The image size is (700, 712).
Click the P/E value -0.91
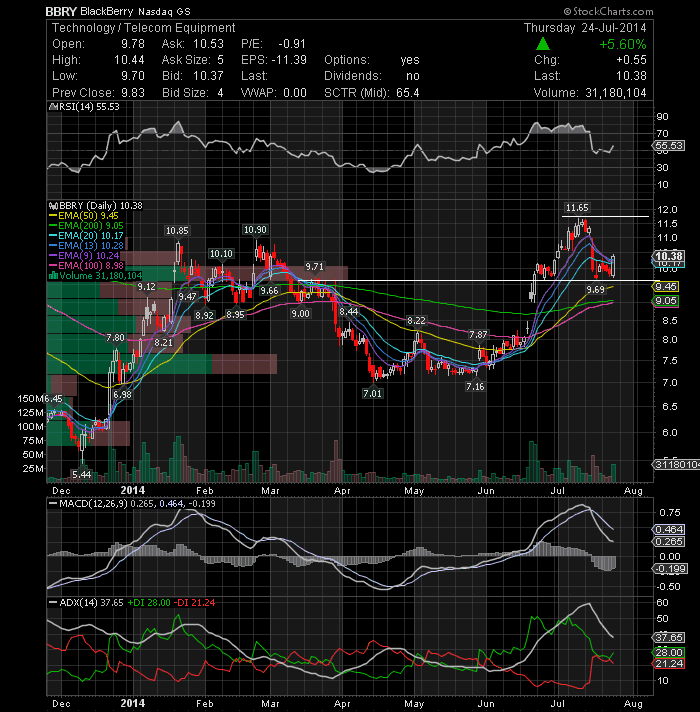292,44
